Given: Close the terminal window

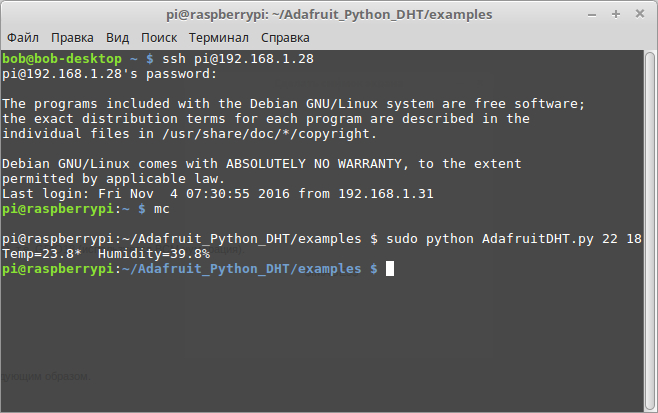Looking at the screenshot, I should point(640,14).
